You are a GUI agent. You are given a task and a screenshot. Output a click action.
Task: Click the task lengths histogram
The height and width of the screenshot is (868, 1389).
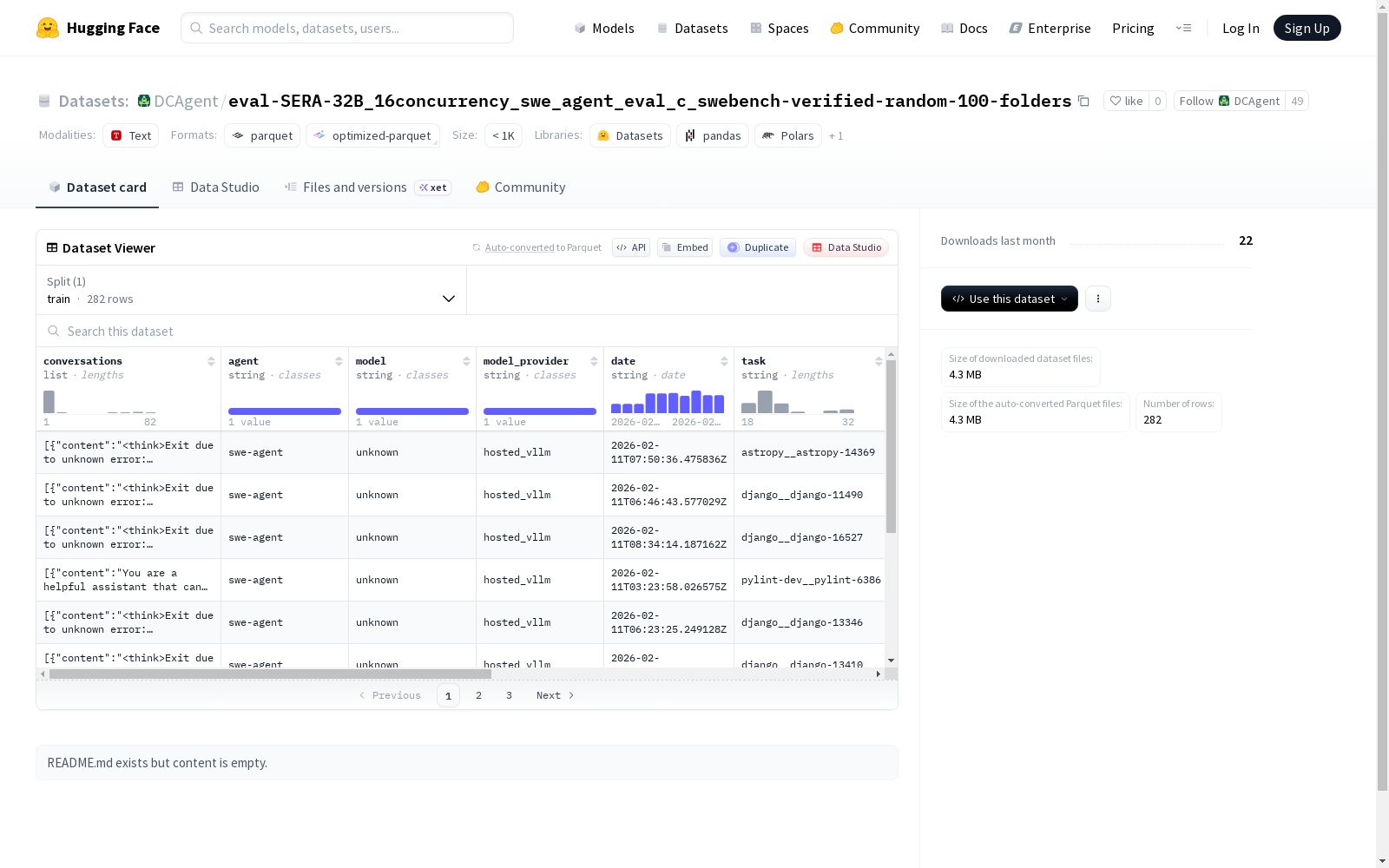[798, 401]
